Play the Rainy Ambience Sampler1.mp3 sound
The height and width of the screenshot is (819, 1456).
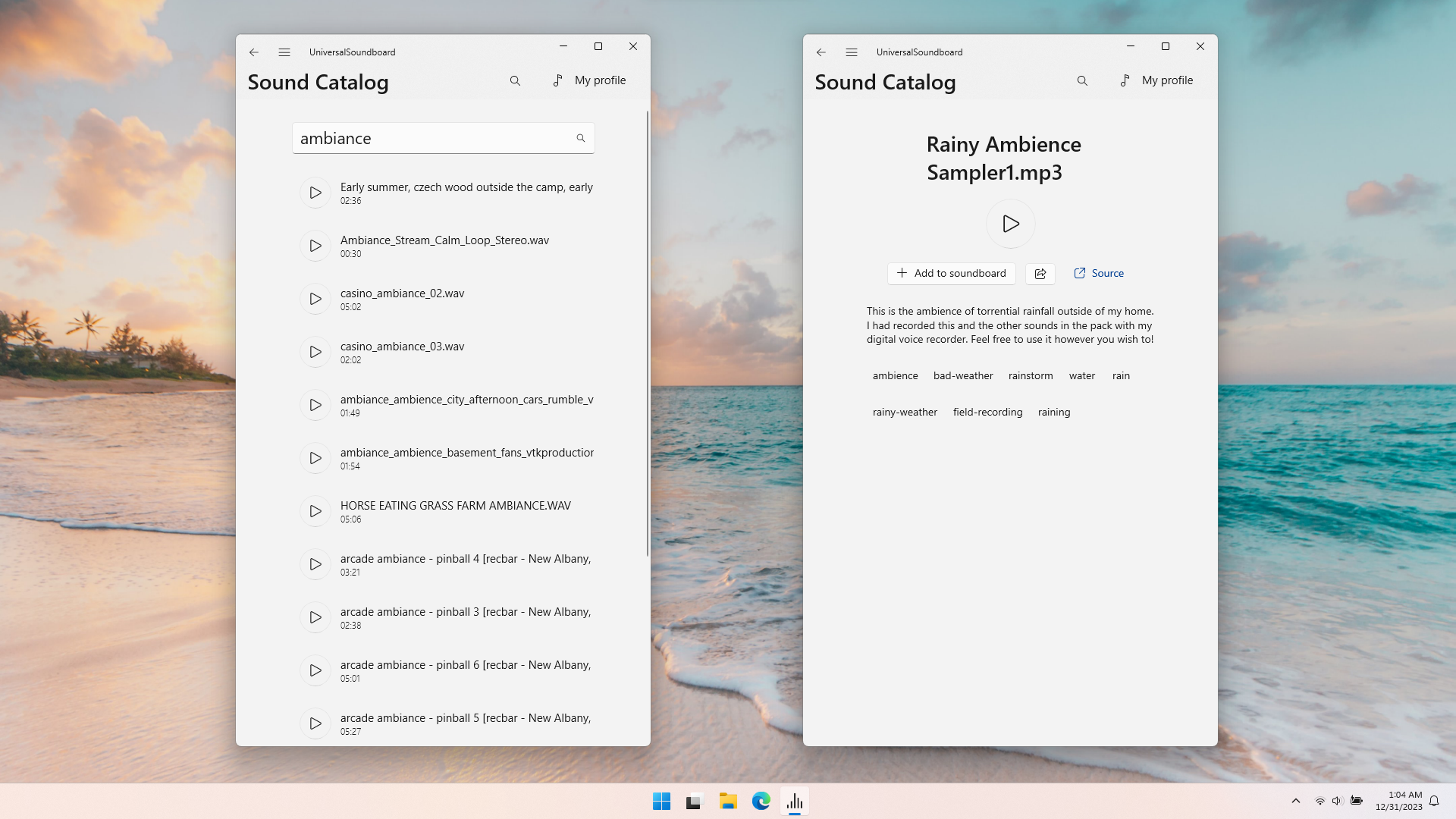pyautogui.click(x=1010, y=224)
